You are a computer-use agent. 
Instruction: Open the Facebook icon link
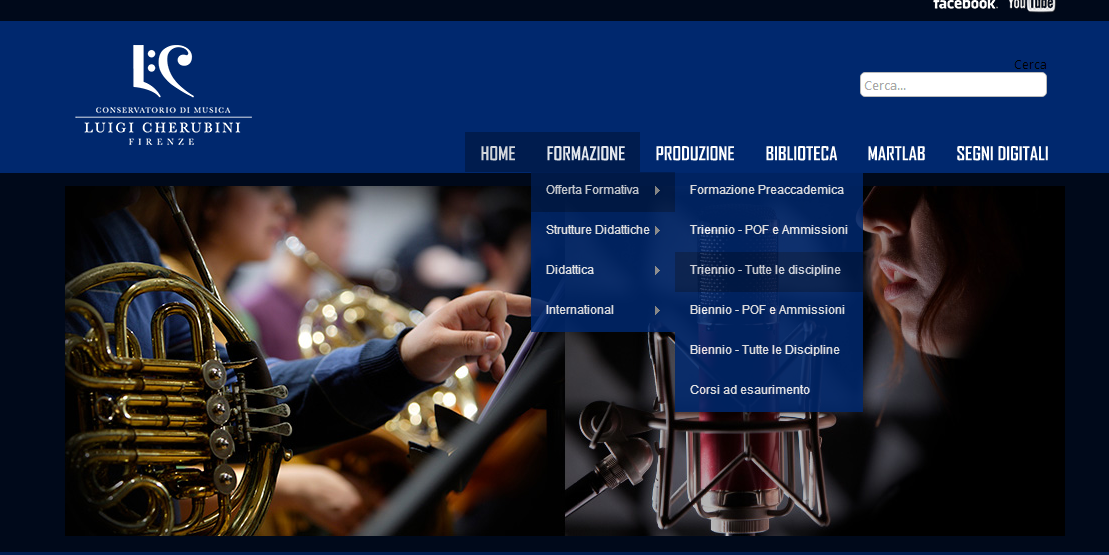pos(965,4)
